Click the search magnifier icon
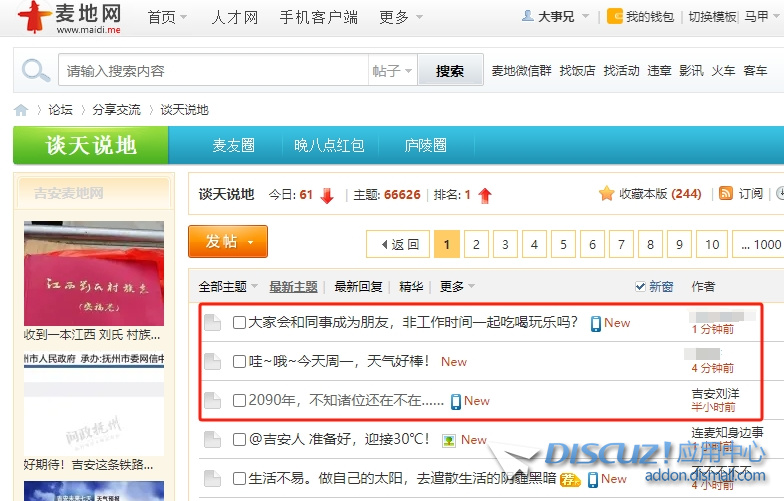Viewport: 784px width, 501px height. [x=35, y=71]
